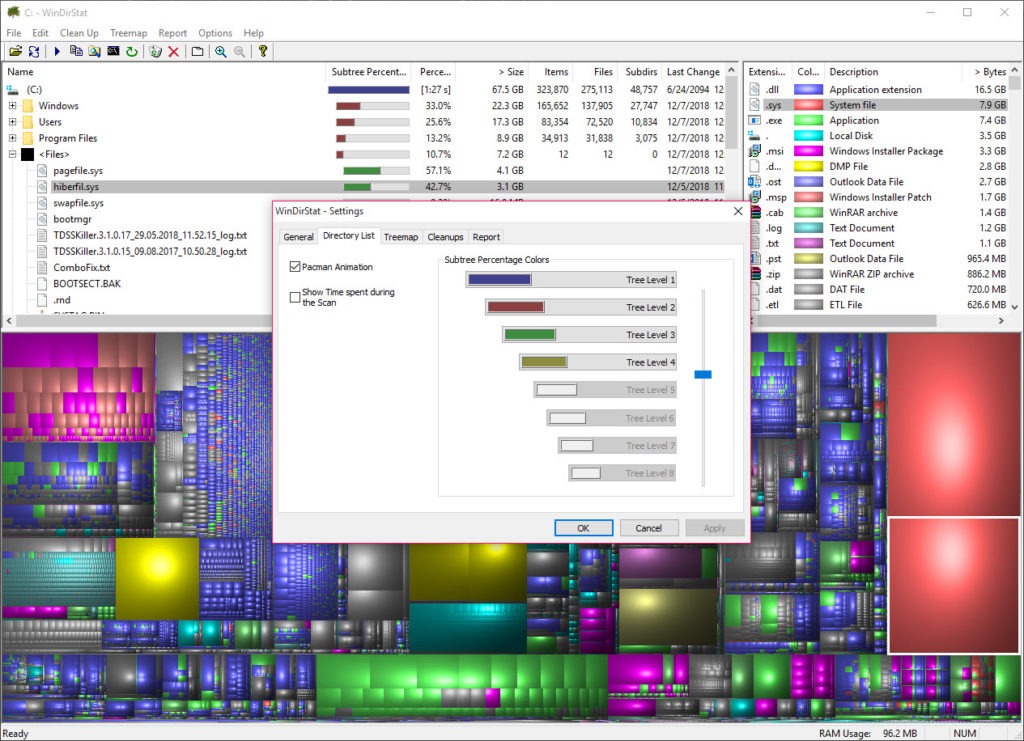
Task: Click the .exe file type icon
Action: pos(755,120)
